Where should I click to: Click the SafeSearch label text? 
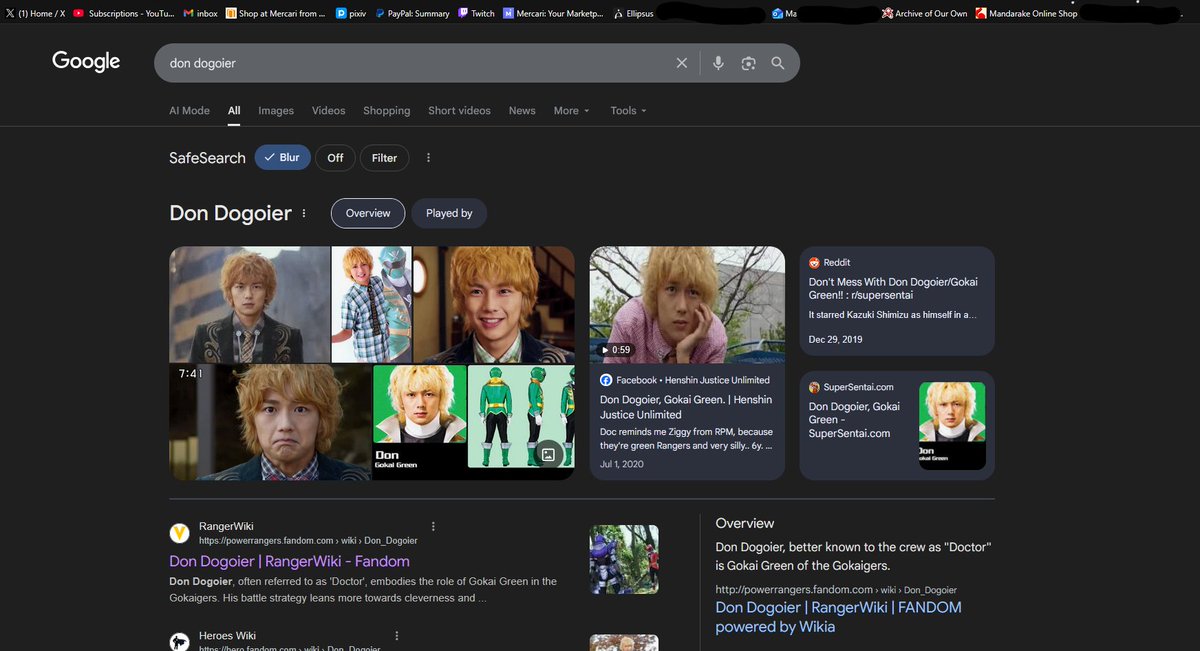pyautogui.click(x=207, y=158)
